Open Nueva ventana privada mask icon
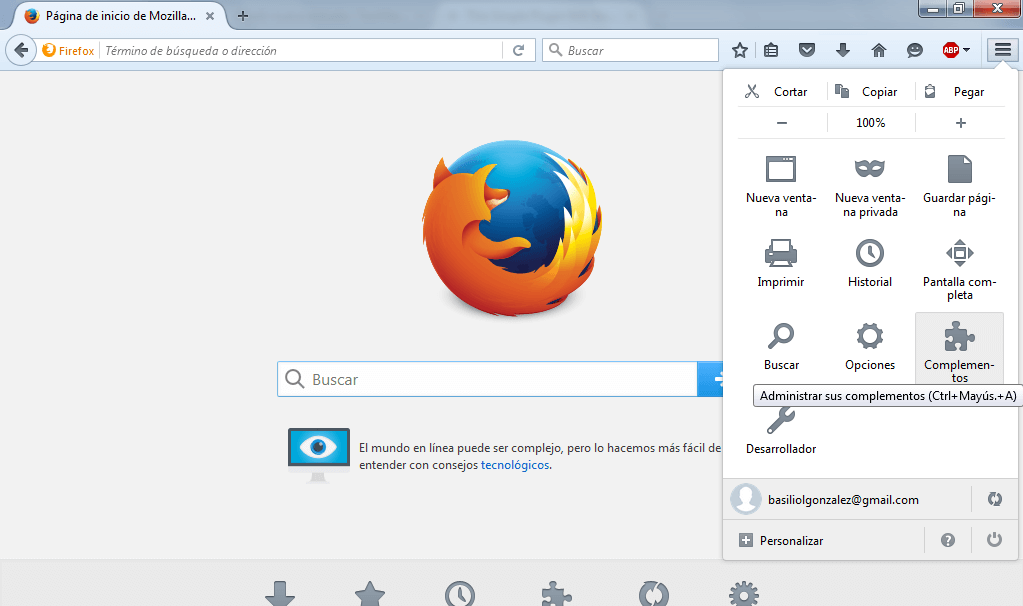The width and height of the screenshot is (1023, 606). (x=869, y=168)
